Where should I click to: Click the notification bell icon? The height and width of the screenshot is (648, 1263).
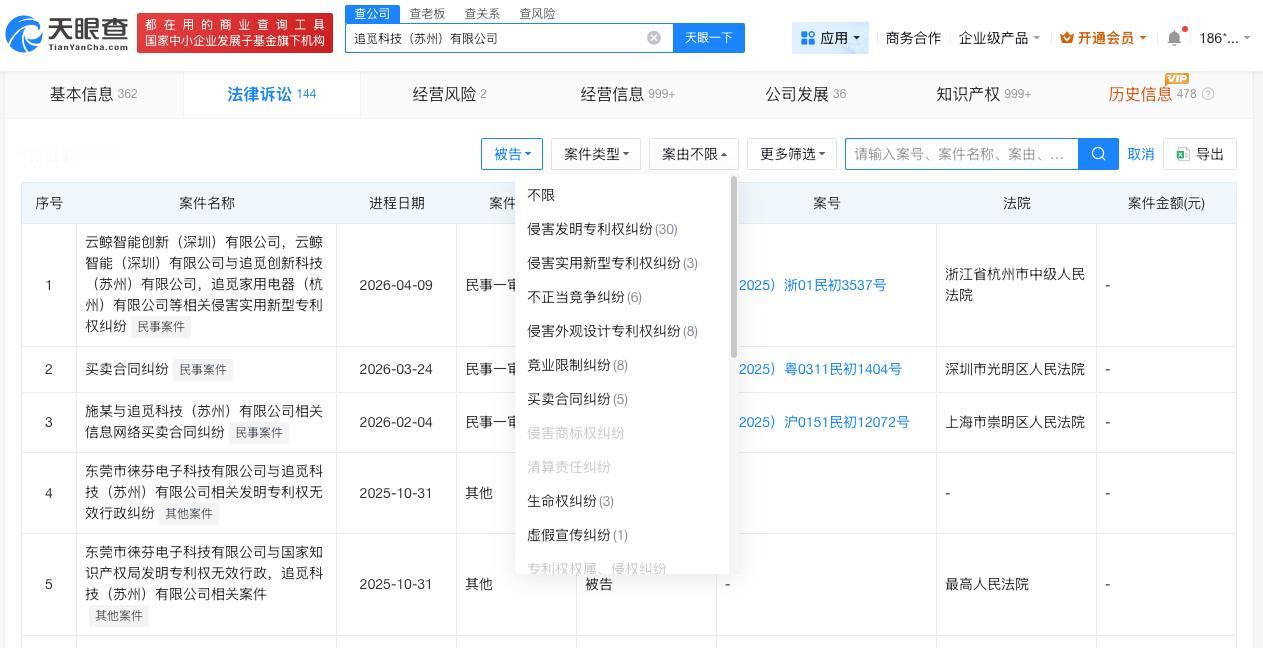pos(1174,38)
